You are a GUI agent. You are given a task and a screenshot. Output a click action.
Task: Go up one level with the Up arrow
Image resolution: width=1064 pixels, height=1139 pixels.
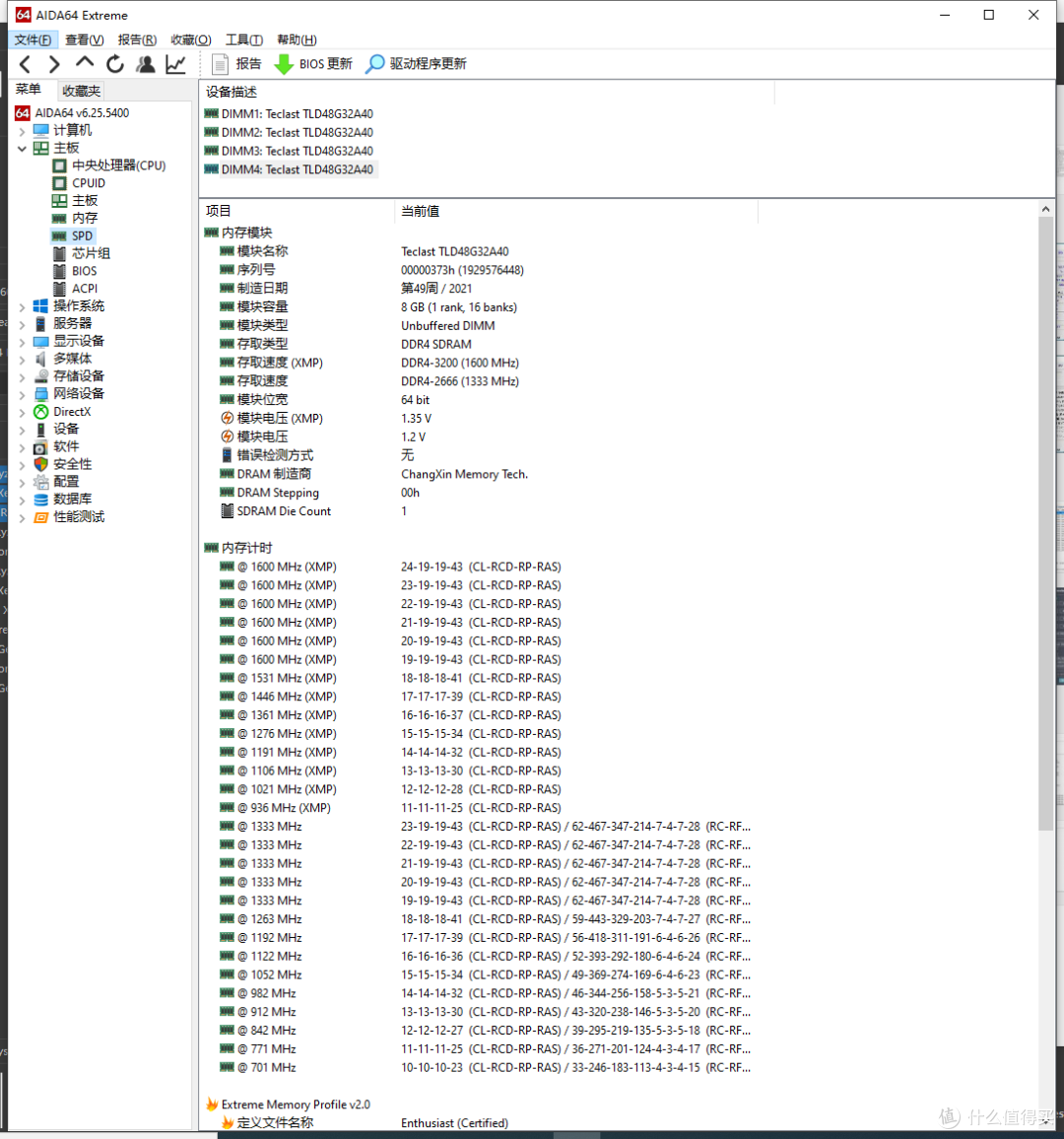point(85,62)
